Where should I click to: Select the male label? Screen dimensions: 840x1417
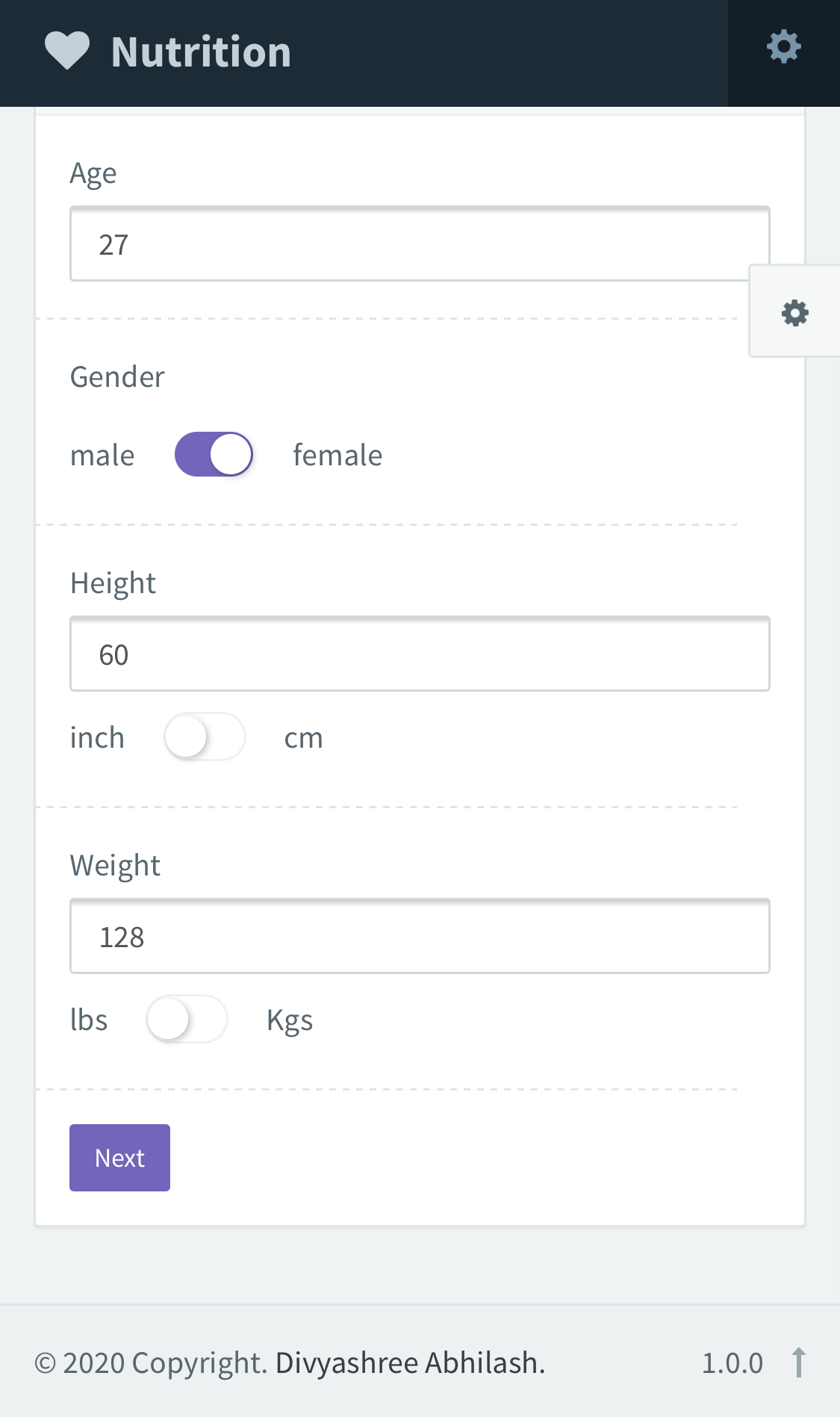click(x=102, y=456)
